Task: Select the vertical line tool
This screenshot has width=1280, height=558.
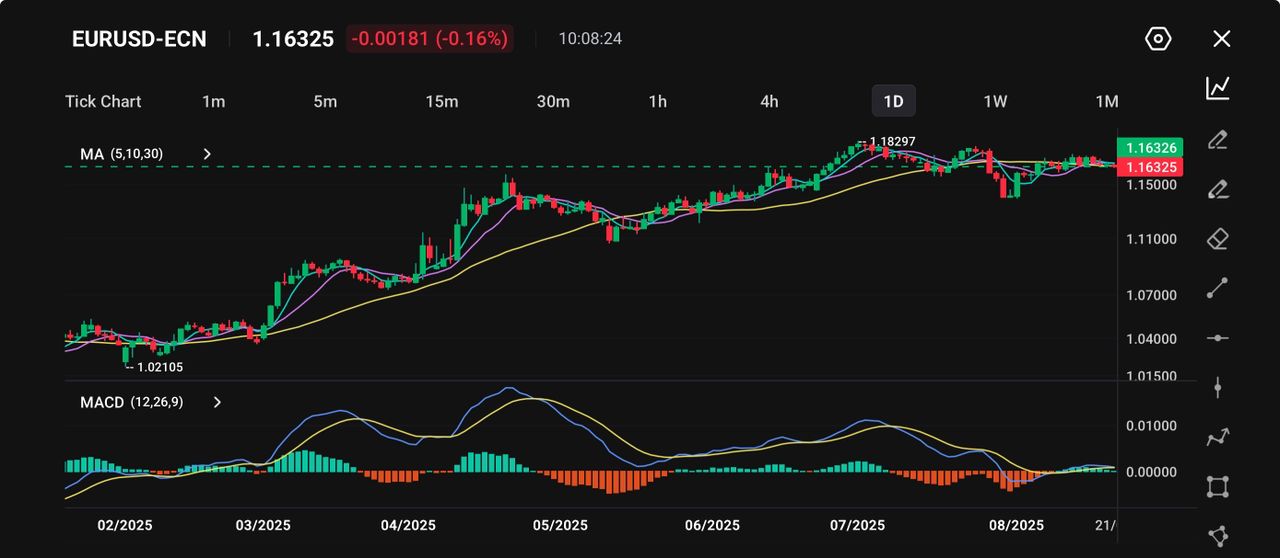Action: pos(1217,388)
